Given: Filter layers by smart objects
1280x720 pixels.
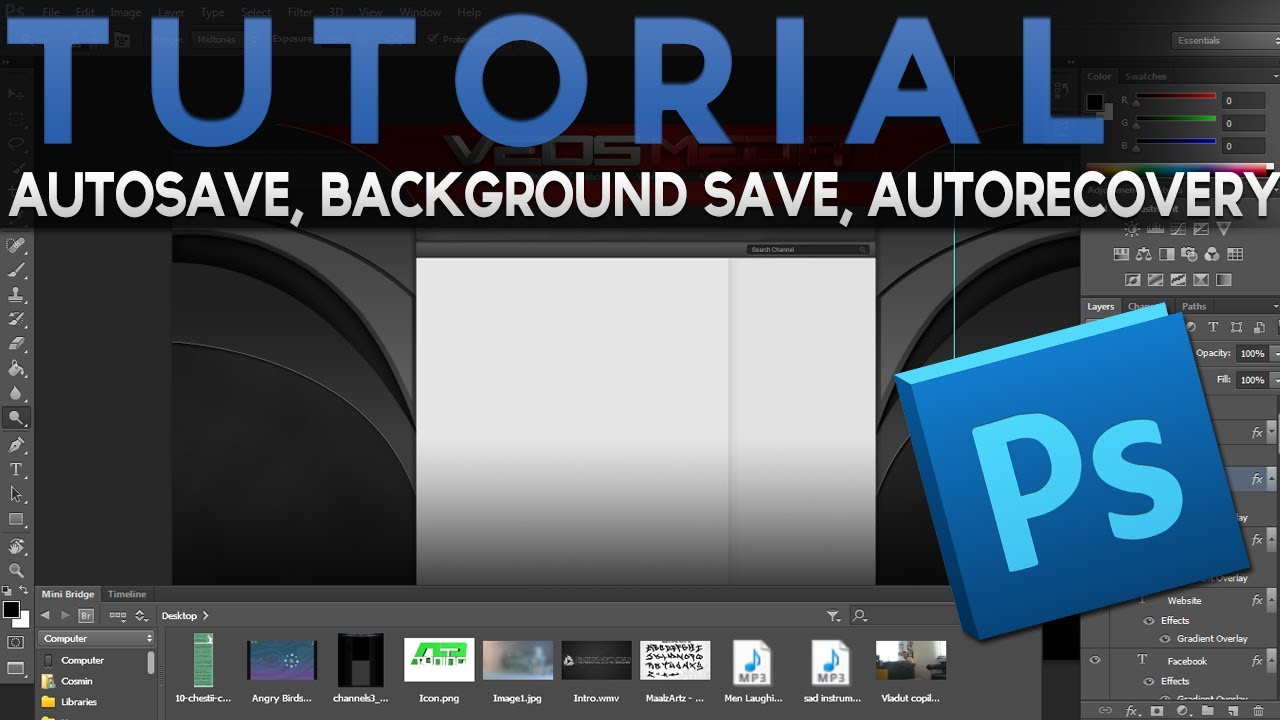Looking at the screenshot, I should (x=1261, y=327).
